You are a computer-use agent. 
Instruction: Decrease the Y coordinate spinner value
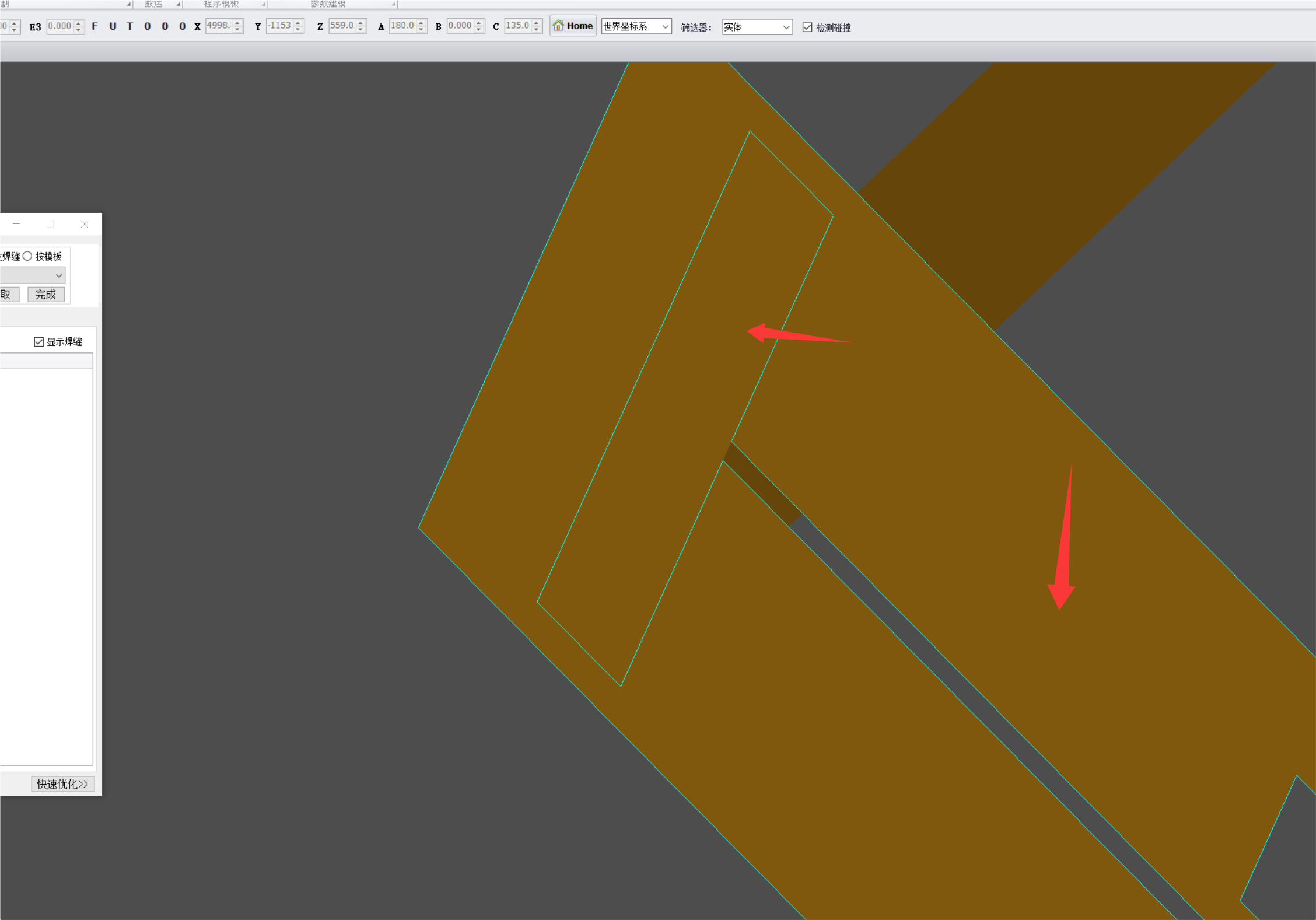click(x=298, y=29)
